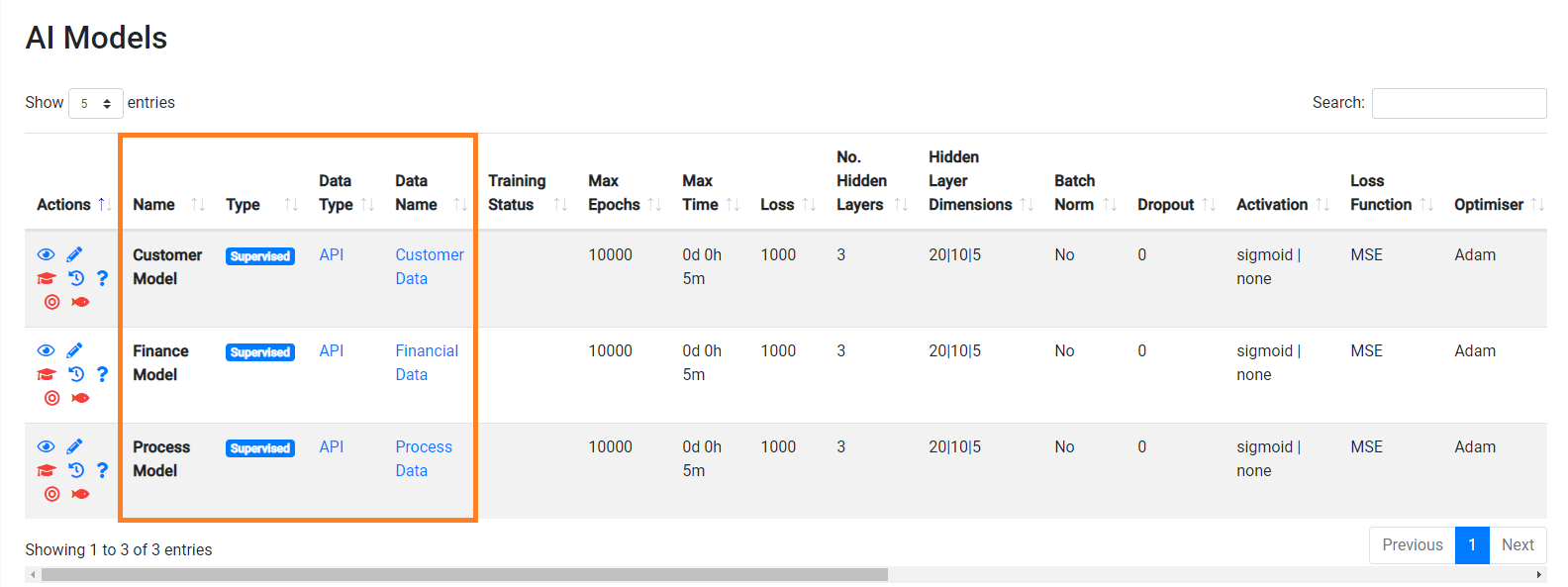Image resolution: width=1568 pixels, height=587 pixels.
Task: Click the horizontal scrollbar under the table
Action: pos(464,575)
